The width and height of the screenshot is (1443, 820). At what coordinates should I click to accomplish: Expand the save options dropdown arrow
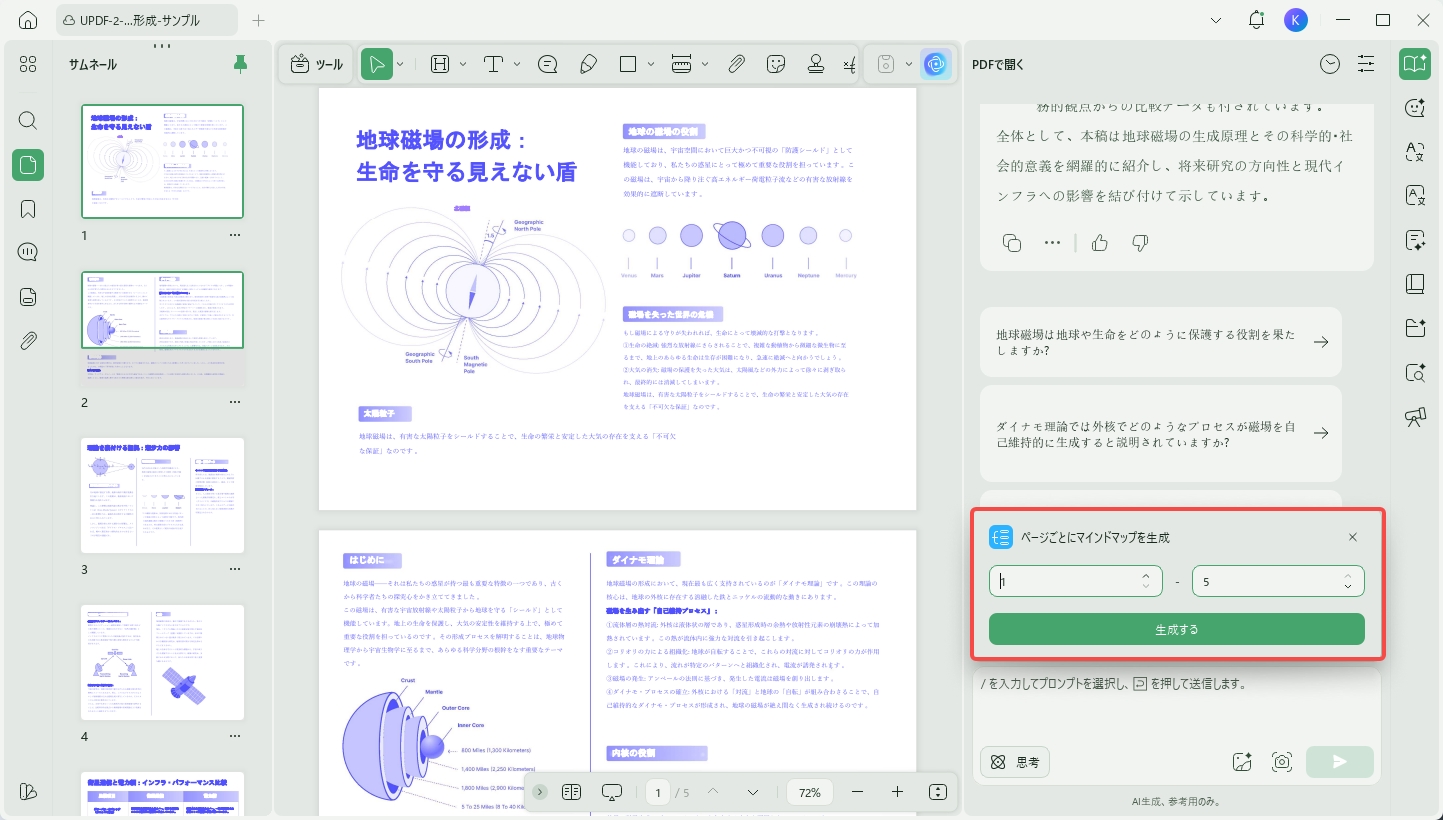click(909, 64)
